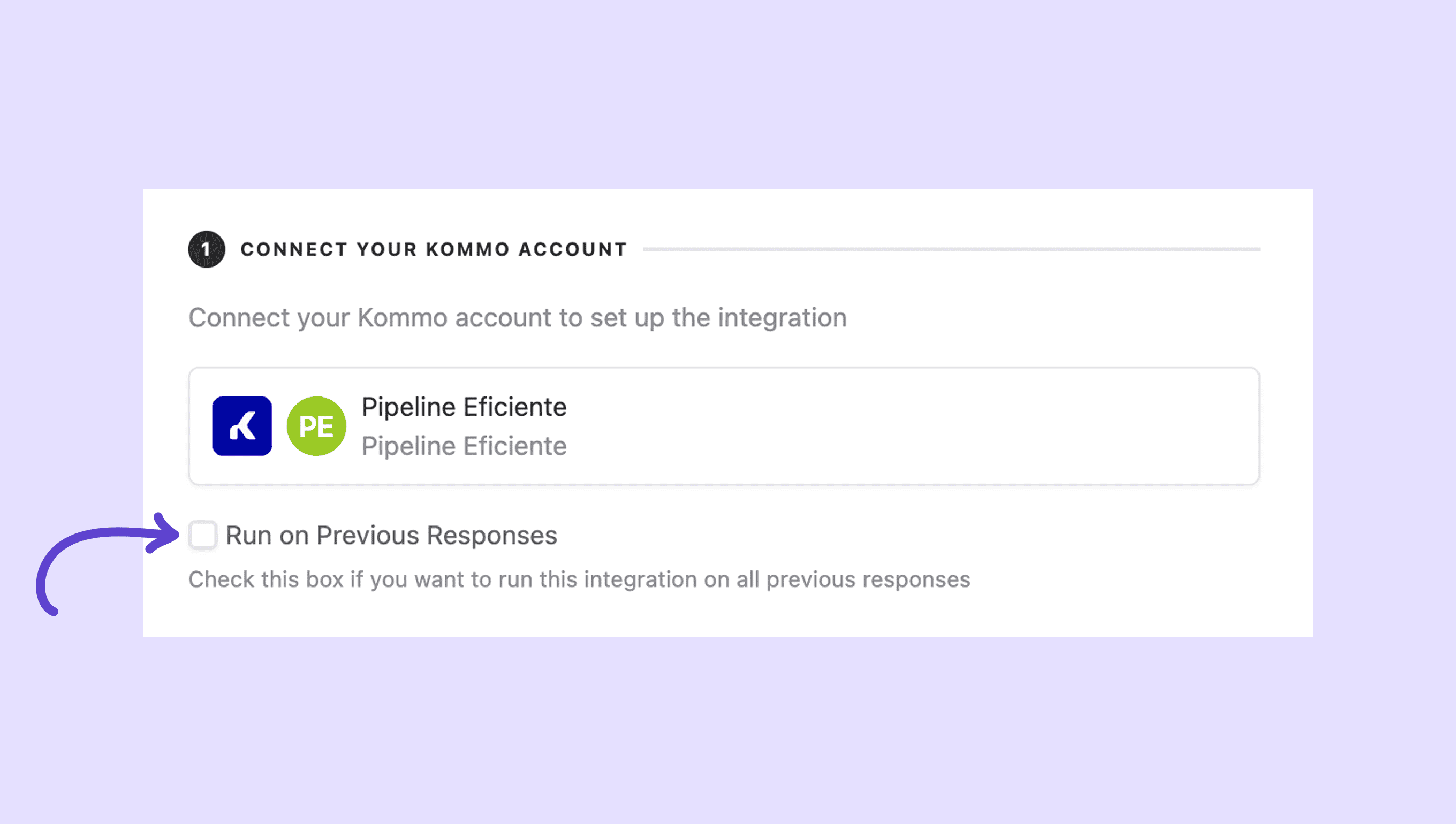Click the Connect Your Kommo Account heading
1456x824 pixels.
(x=433, y=249)
